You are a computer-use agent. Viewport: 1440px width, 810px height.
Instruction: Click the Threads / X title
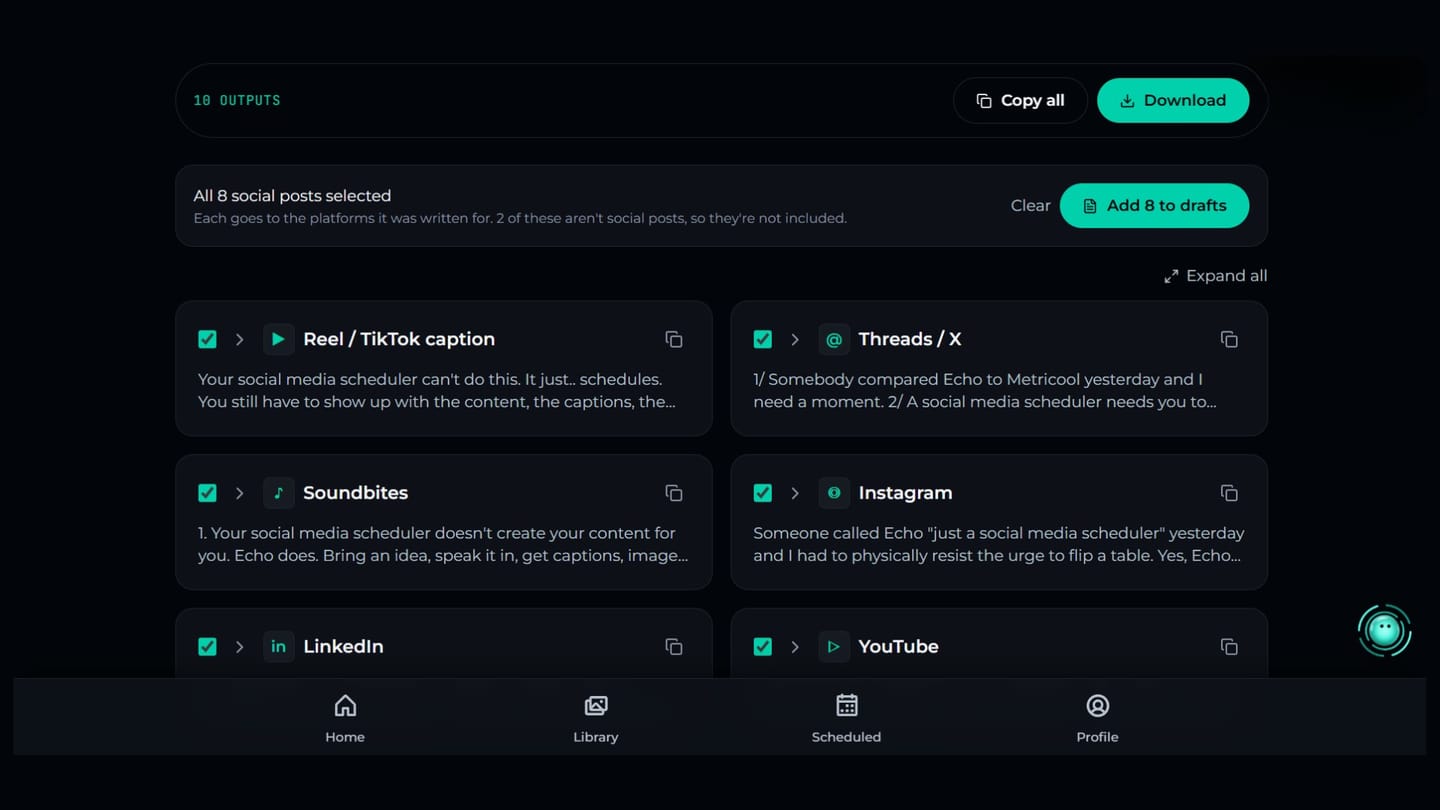pos(910,339)
